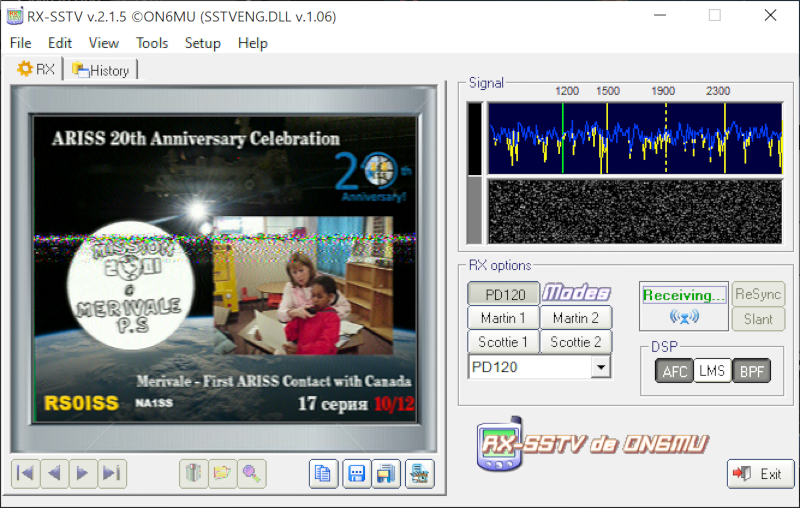Screen dimensions: 800x508
Task: Click the waterfall noise display
Action: click(x=635, y=211)
